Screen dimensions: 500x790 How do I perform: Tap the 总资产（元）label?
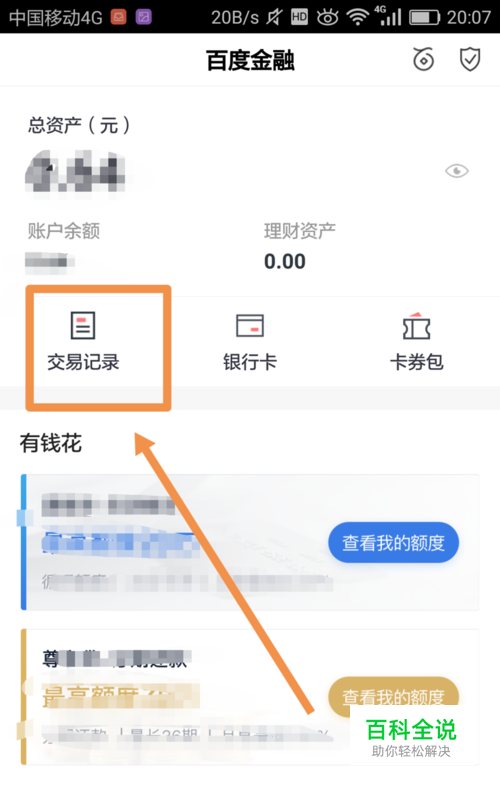coord(80,125)
